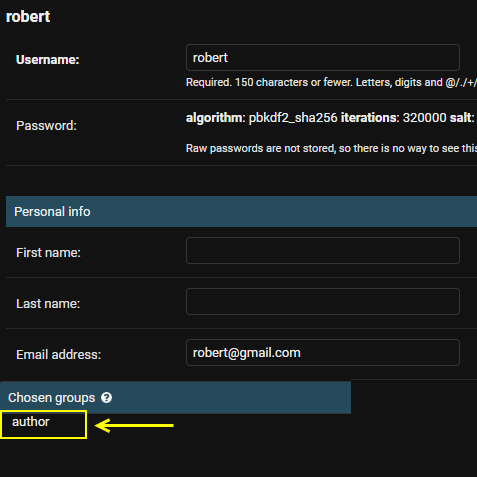477x477 pixels.
Task: Click the Required 150 characters help text
Action: [x=331, y=82]
